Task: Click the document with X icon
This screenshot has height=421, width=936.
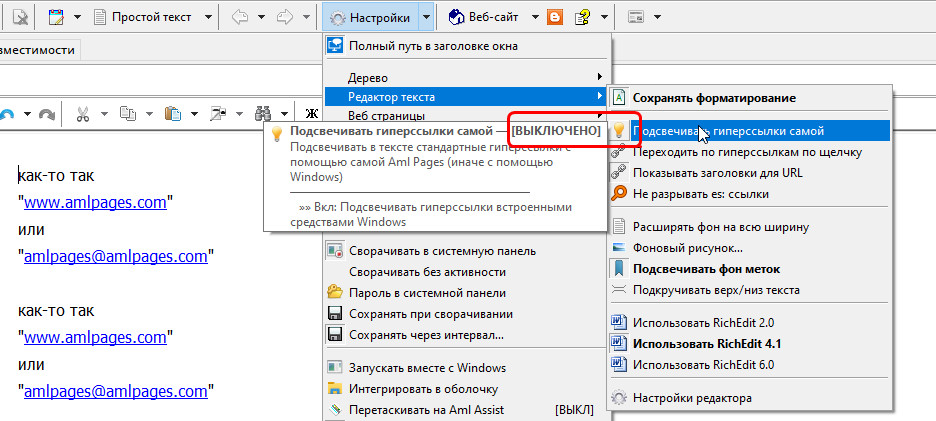Action: click(x=20, y=17)
